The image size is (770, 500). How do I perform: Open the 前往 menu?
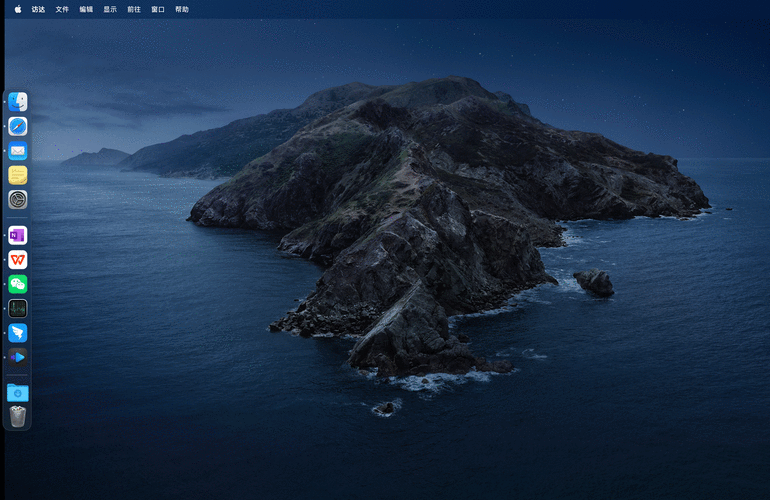(x=134, y=9)
